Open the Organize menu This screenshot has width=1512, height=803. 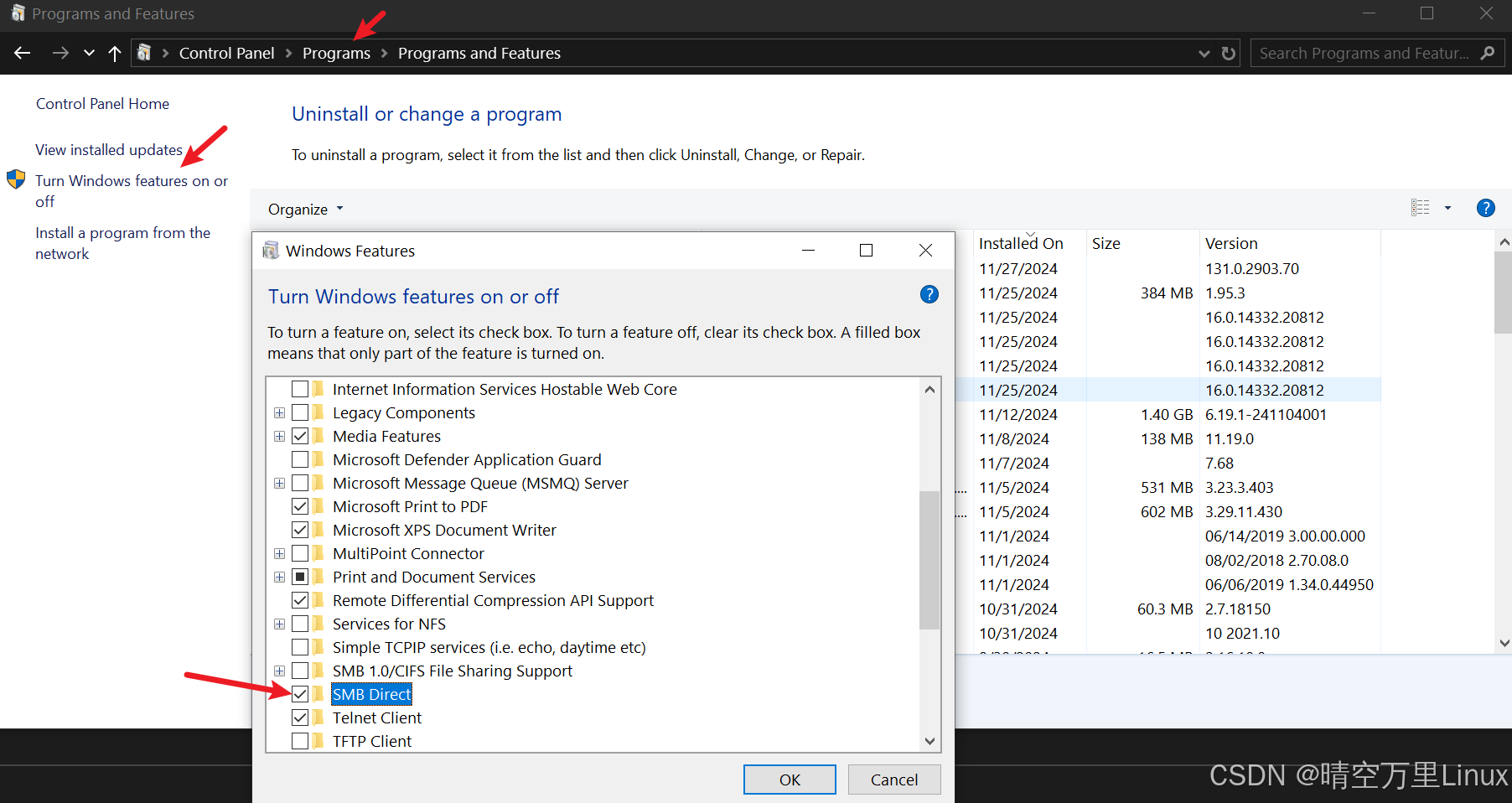point(306,210)
